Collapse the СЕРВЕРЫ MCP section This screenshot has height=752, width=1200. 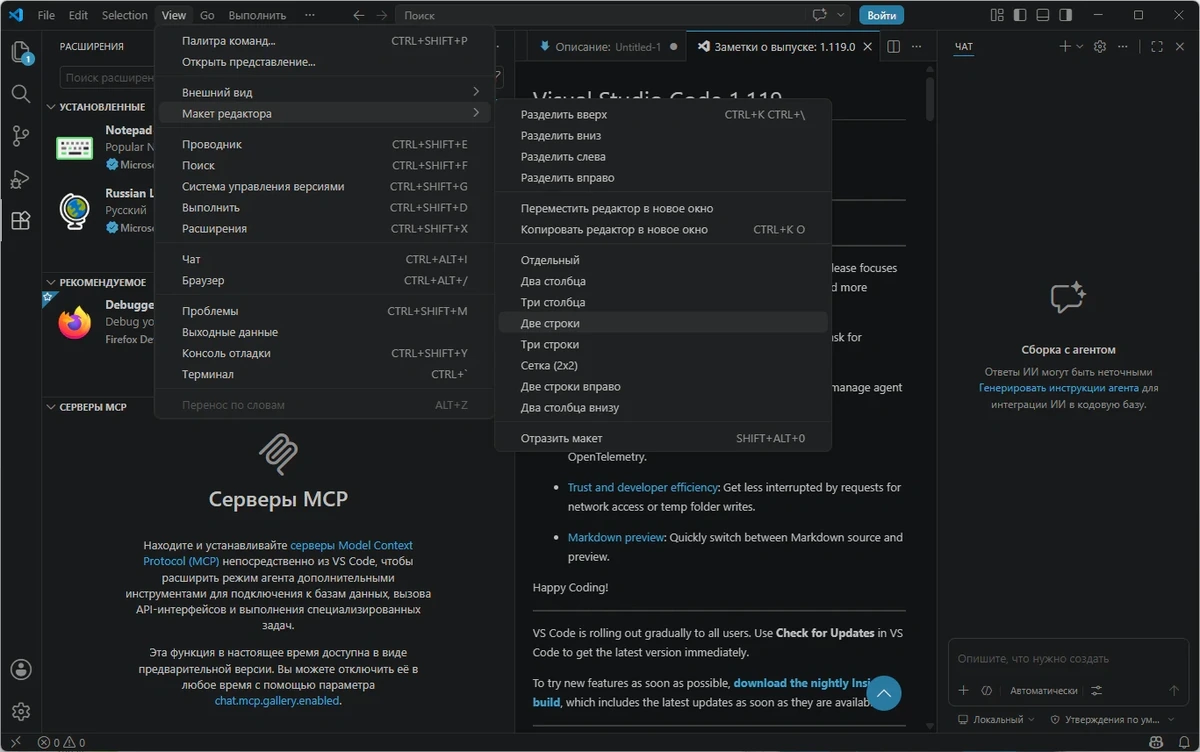tap(86, 407)
